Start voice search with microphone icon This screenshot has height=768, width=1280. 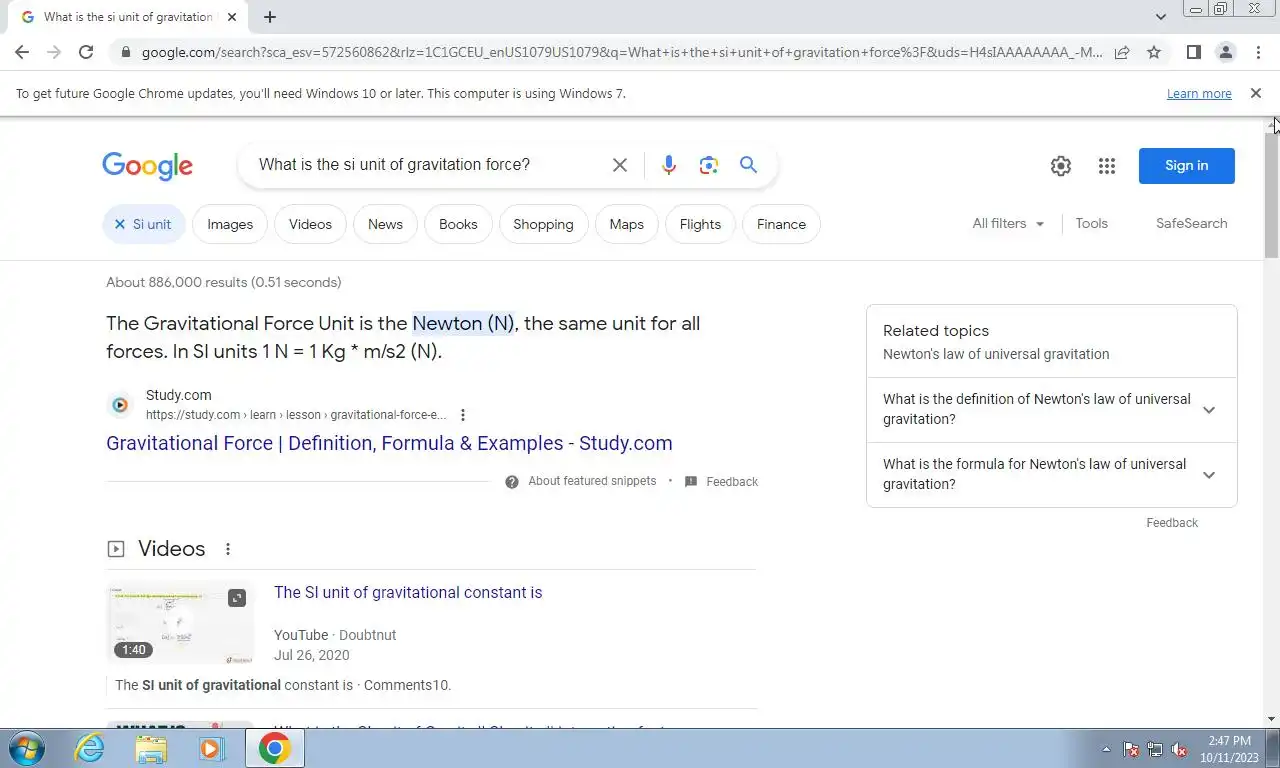(x=669, y=165)
